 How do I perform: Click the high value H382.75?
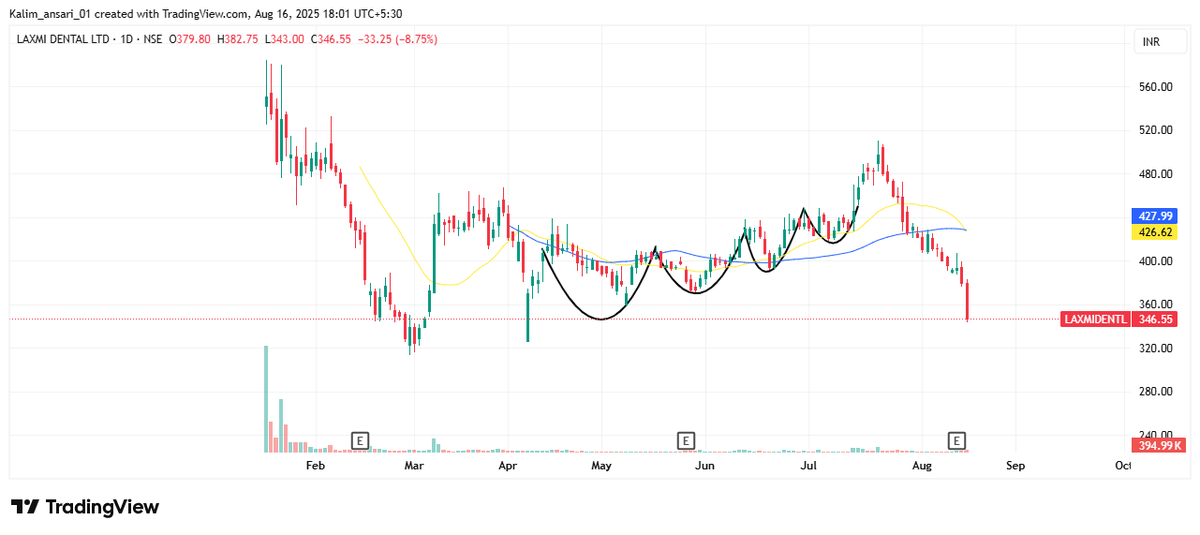pos(236,39)
